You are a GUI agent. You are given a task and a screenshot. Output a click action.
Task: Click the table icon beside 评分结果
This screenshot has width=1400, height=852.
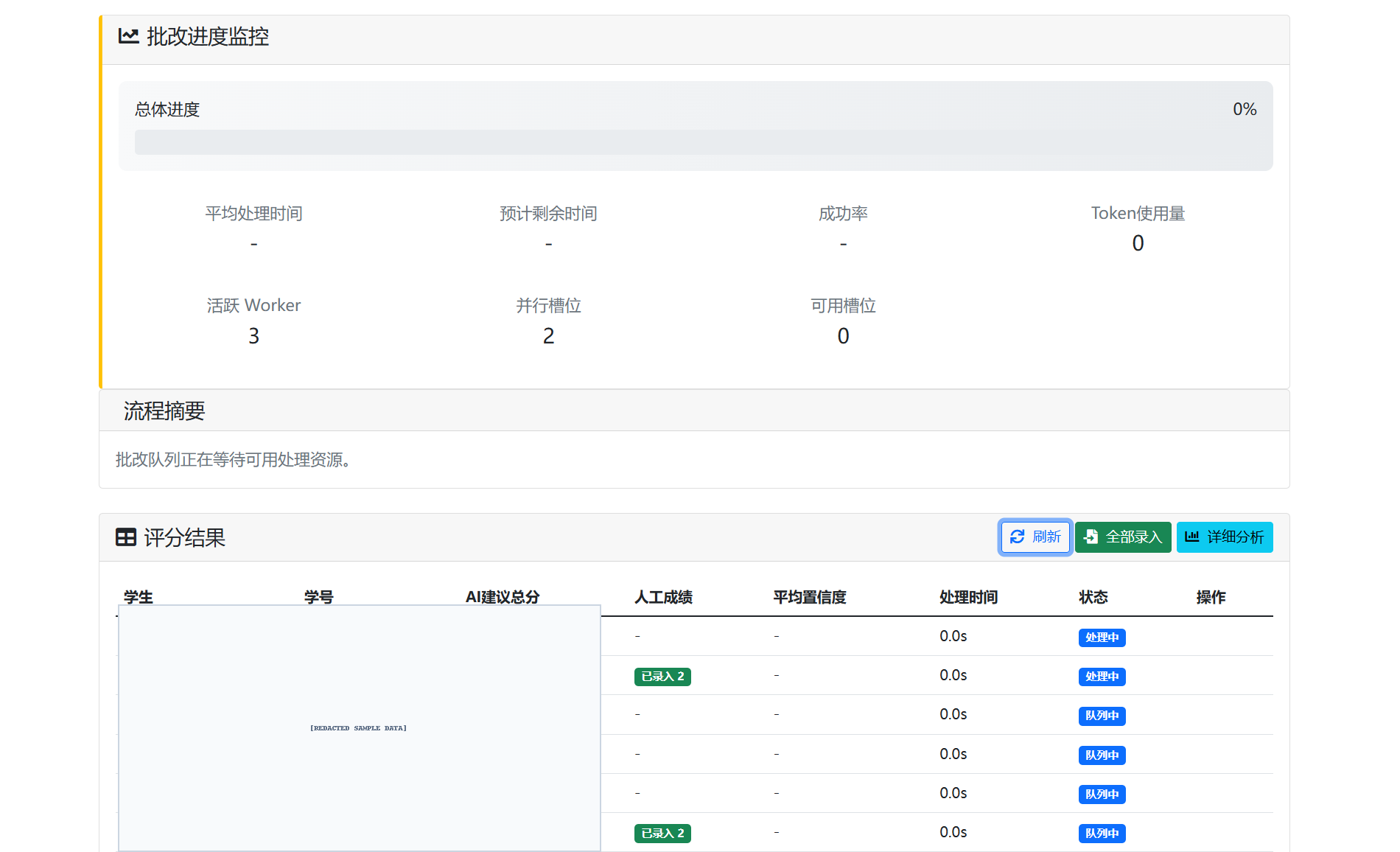point(126,537)
